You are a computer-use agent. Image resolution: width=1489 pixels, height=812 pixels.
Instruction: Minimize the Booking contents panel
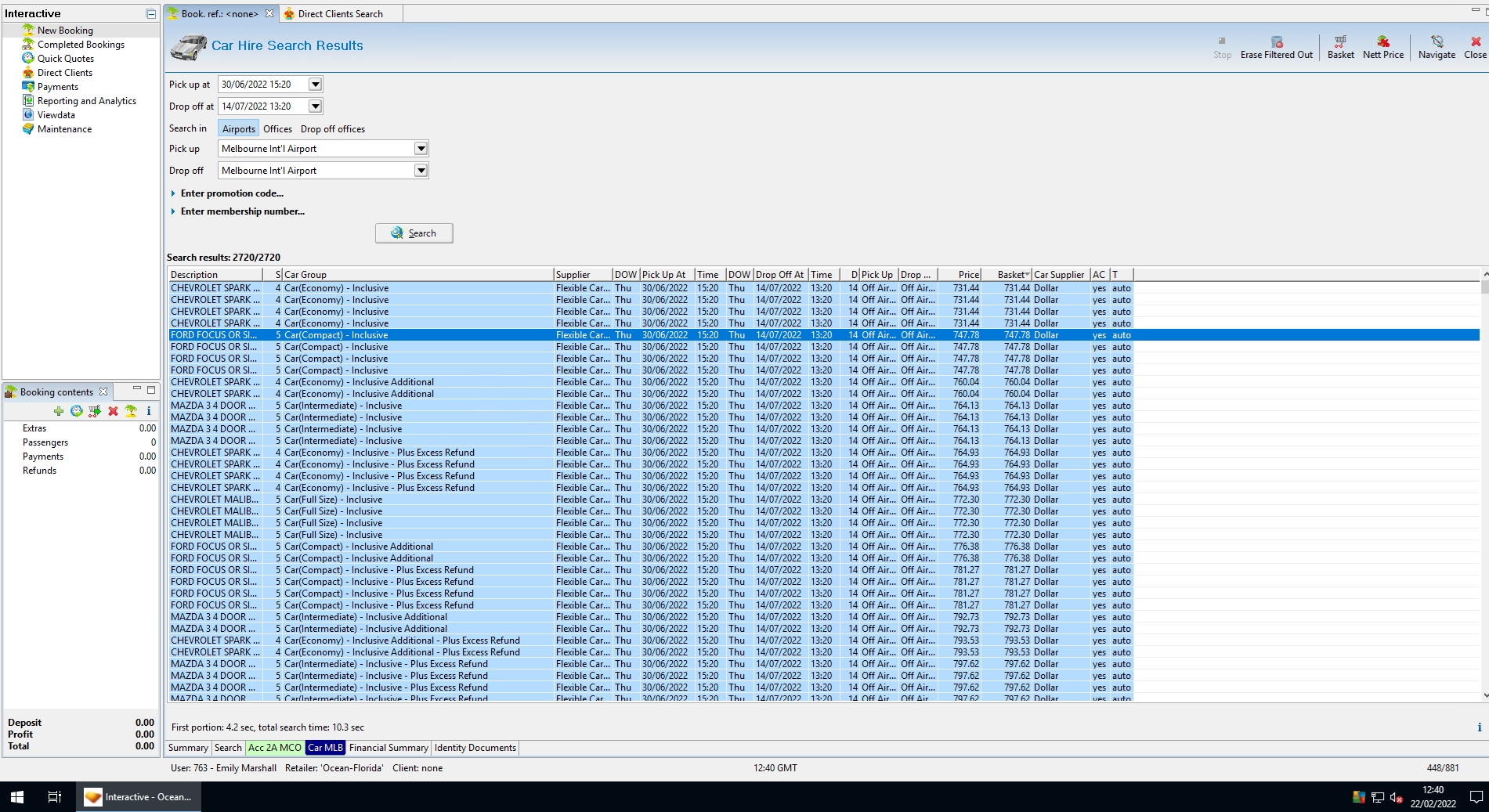coord(137,389)
